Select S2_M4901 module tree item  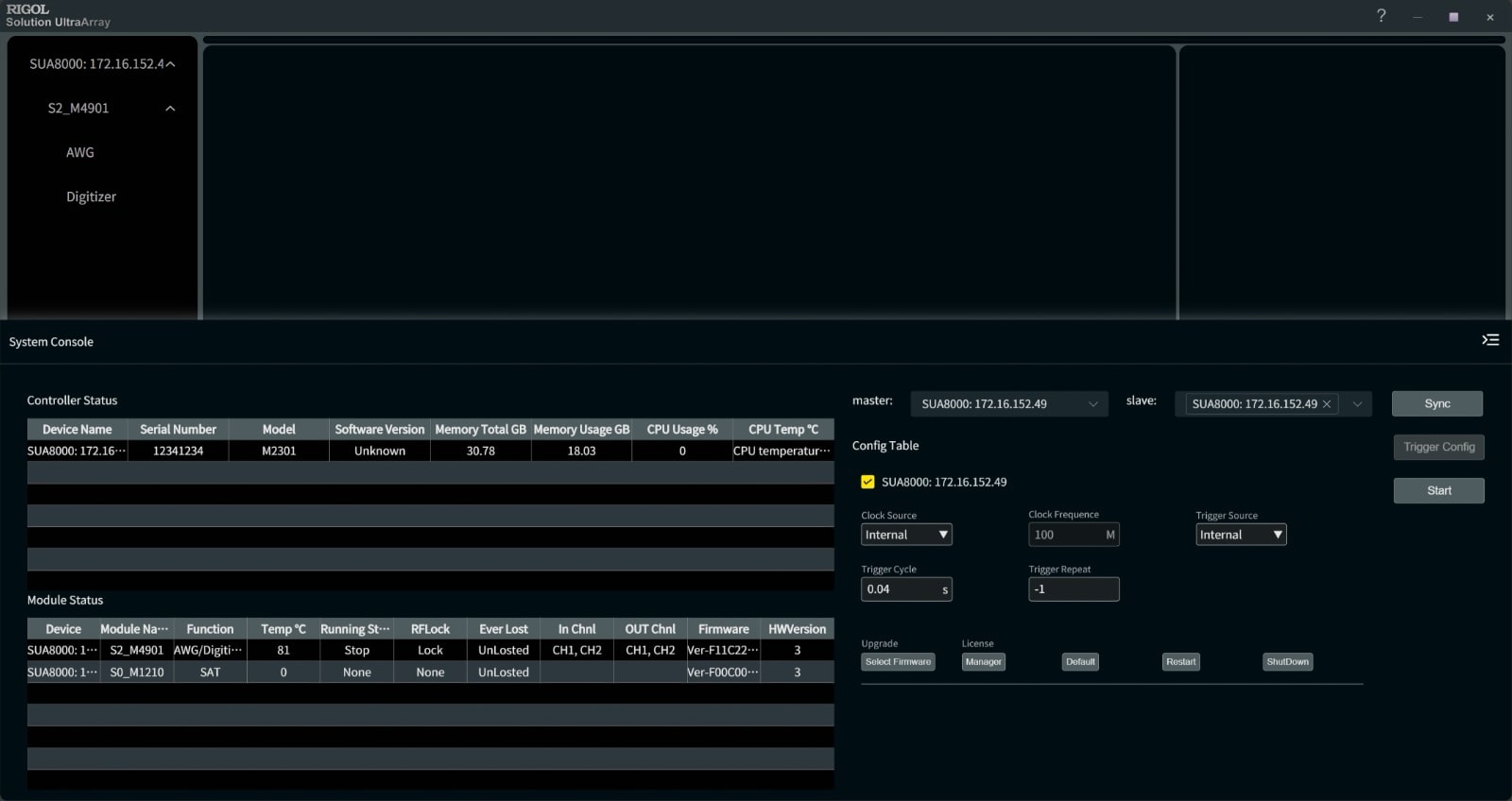click(78, 109)
